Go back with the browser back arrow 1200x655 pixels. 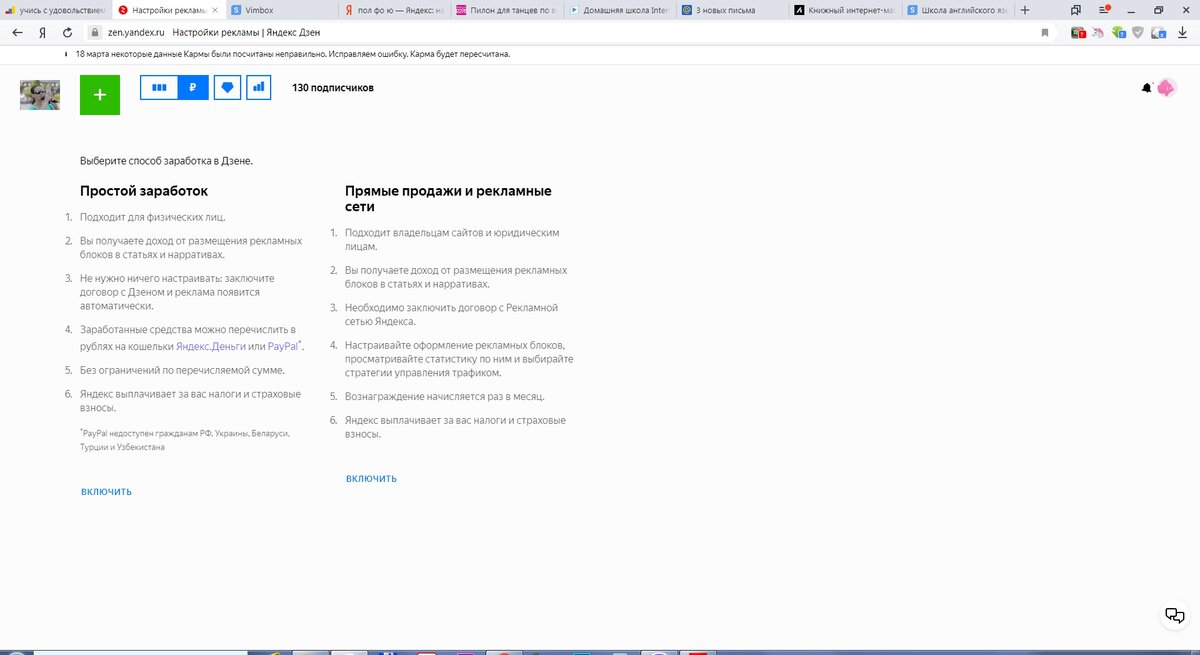[17, 32]
